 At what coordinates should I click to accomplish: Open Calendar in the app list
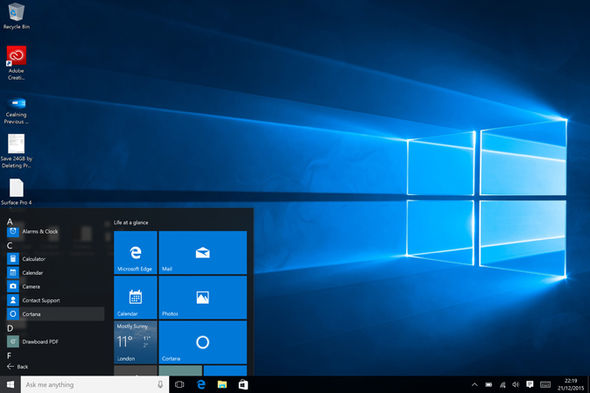pyautogui.click(x=55, y=273)
